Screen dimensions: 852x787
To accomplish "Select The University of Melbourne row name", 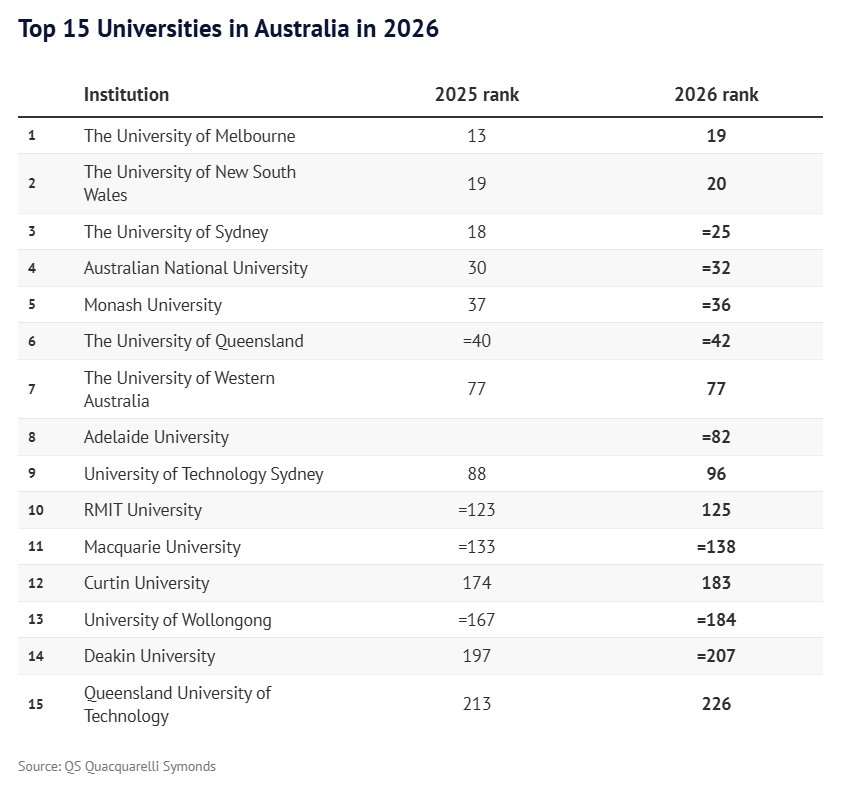I will pyautogui.click(x=189, y=136).
